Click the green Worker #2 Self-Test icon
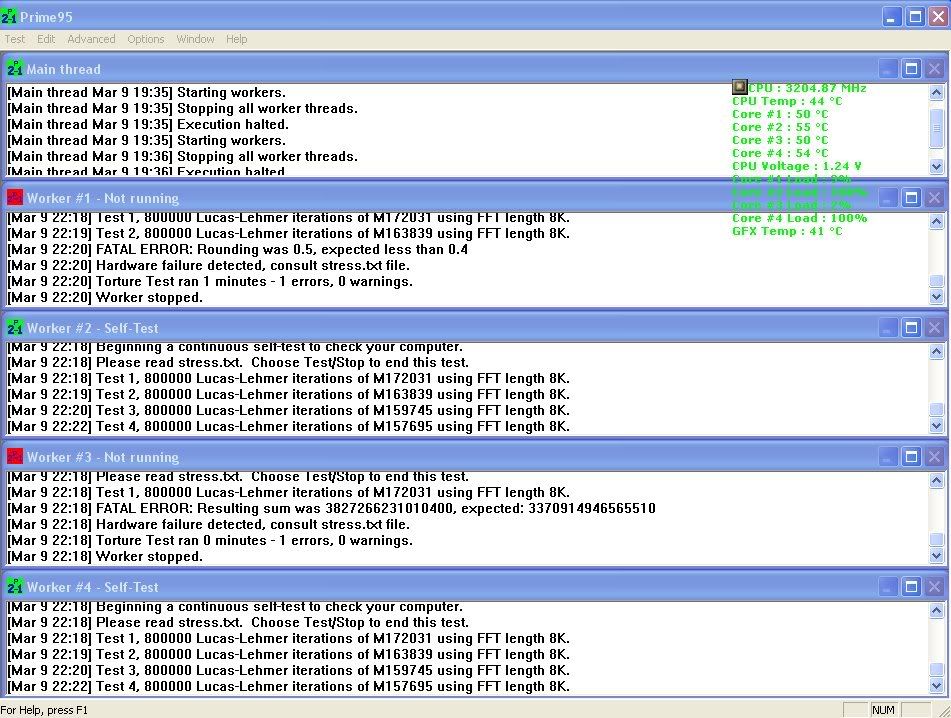The width and height of the screenshot is (951, 718). [x=15, y=327]
